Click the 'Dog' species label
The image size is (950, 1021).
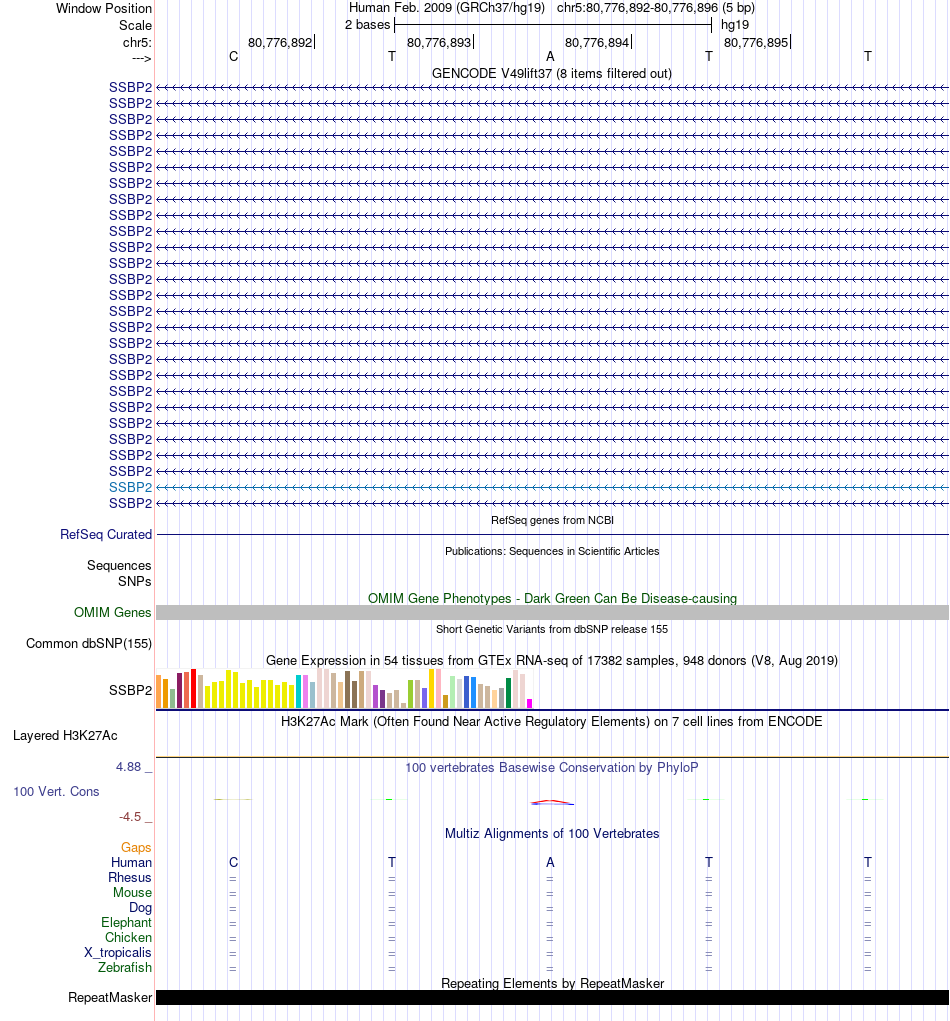[141, 908]
